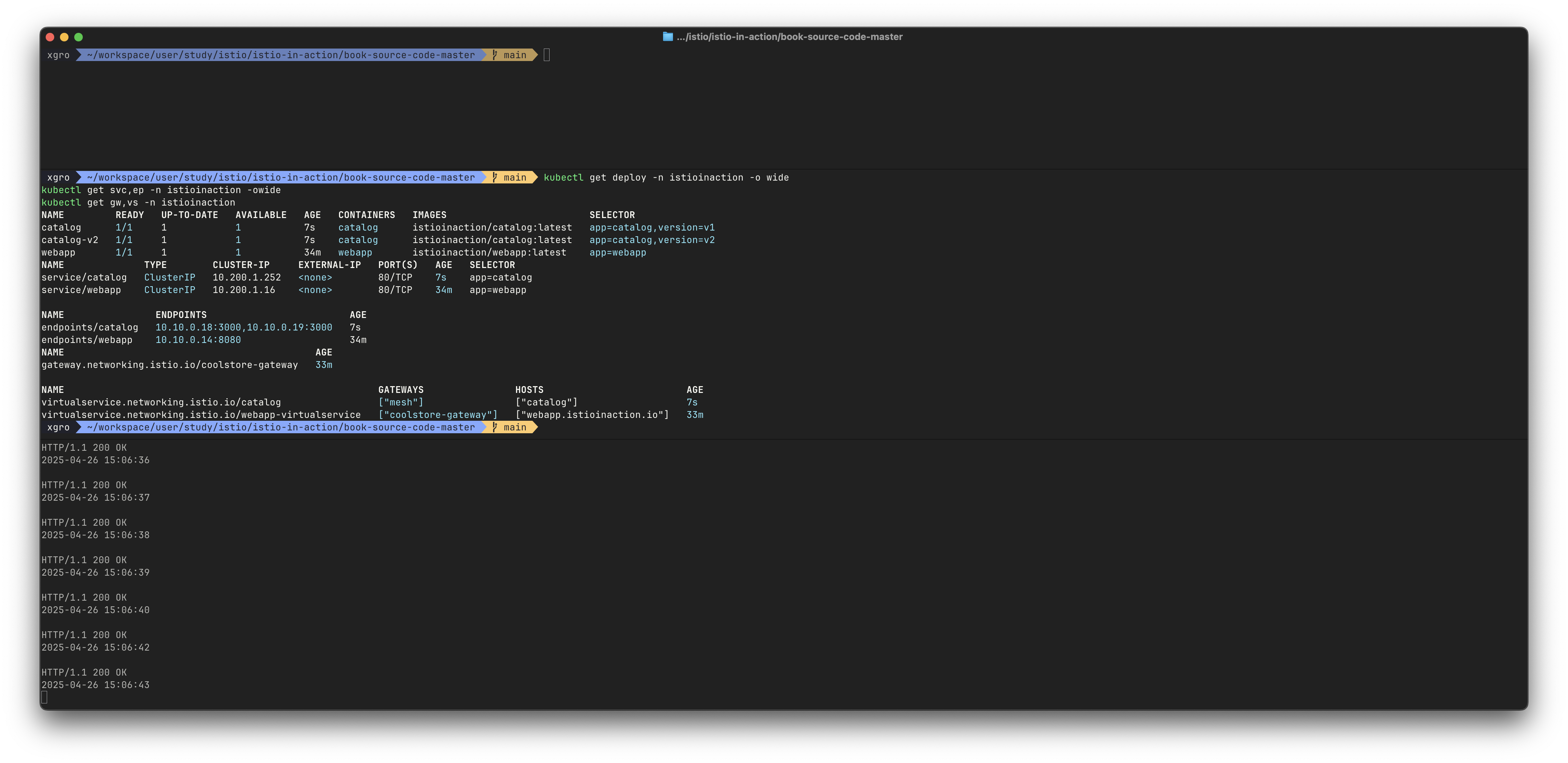Click the EXTERNAL-IP column header
Screen dimensions: 1568x763
tap(329, 265)
